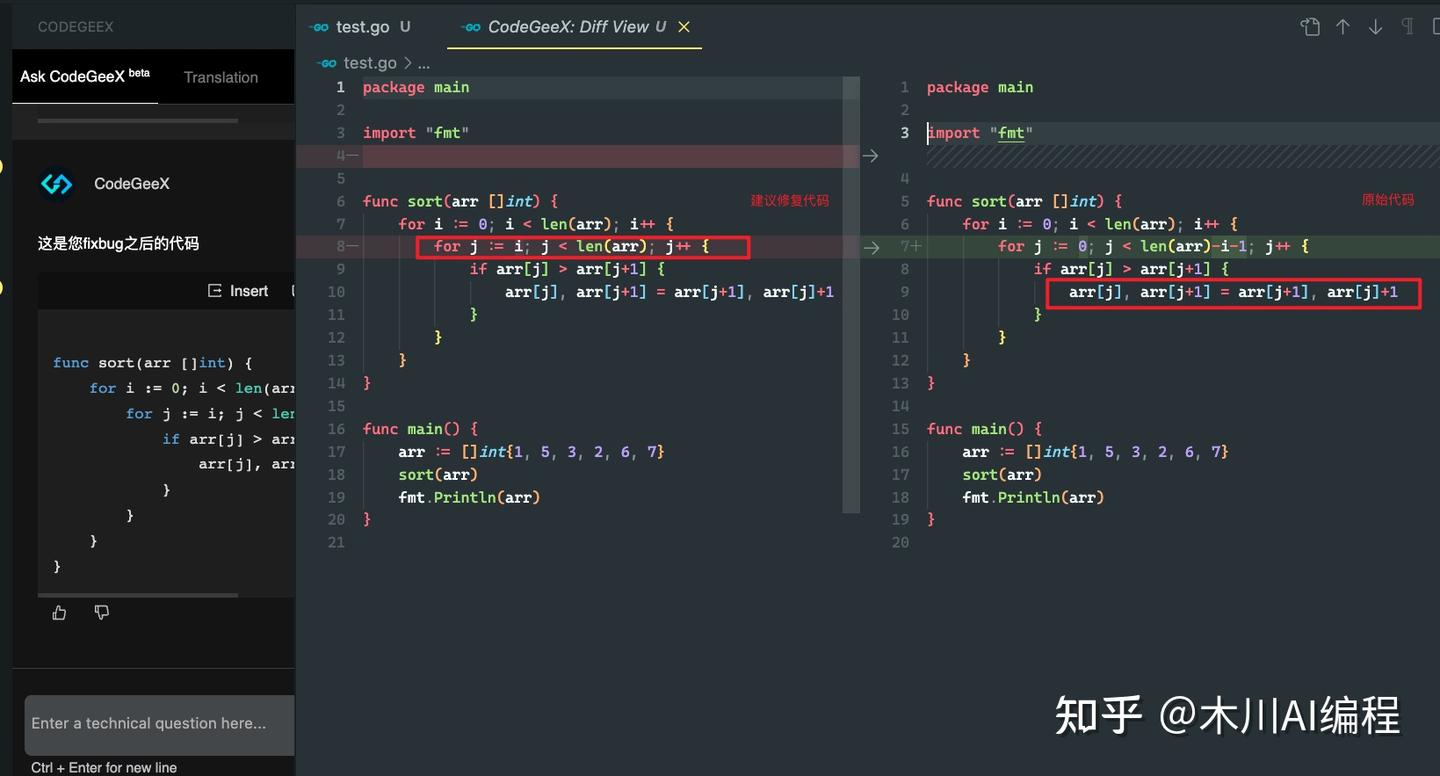Click the Go file icon in the breadcrumb
Image resolution: width=1440 pixels, height=776 pixels.
326,63
